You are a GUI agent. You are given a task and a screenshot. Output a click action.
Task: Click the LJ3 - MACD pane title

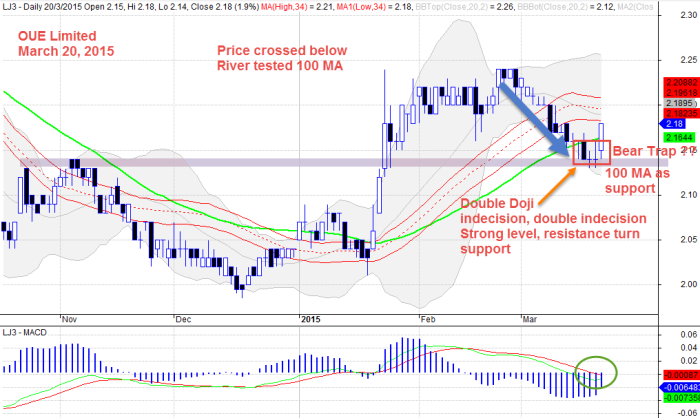(x=25, y=333)
